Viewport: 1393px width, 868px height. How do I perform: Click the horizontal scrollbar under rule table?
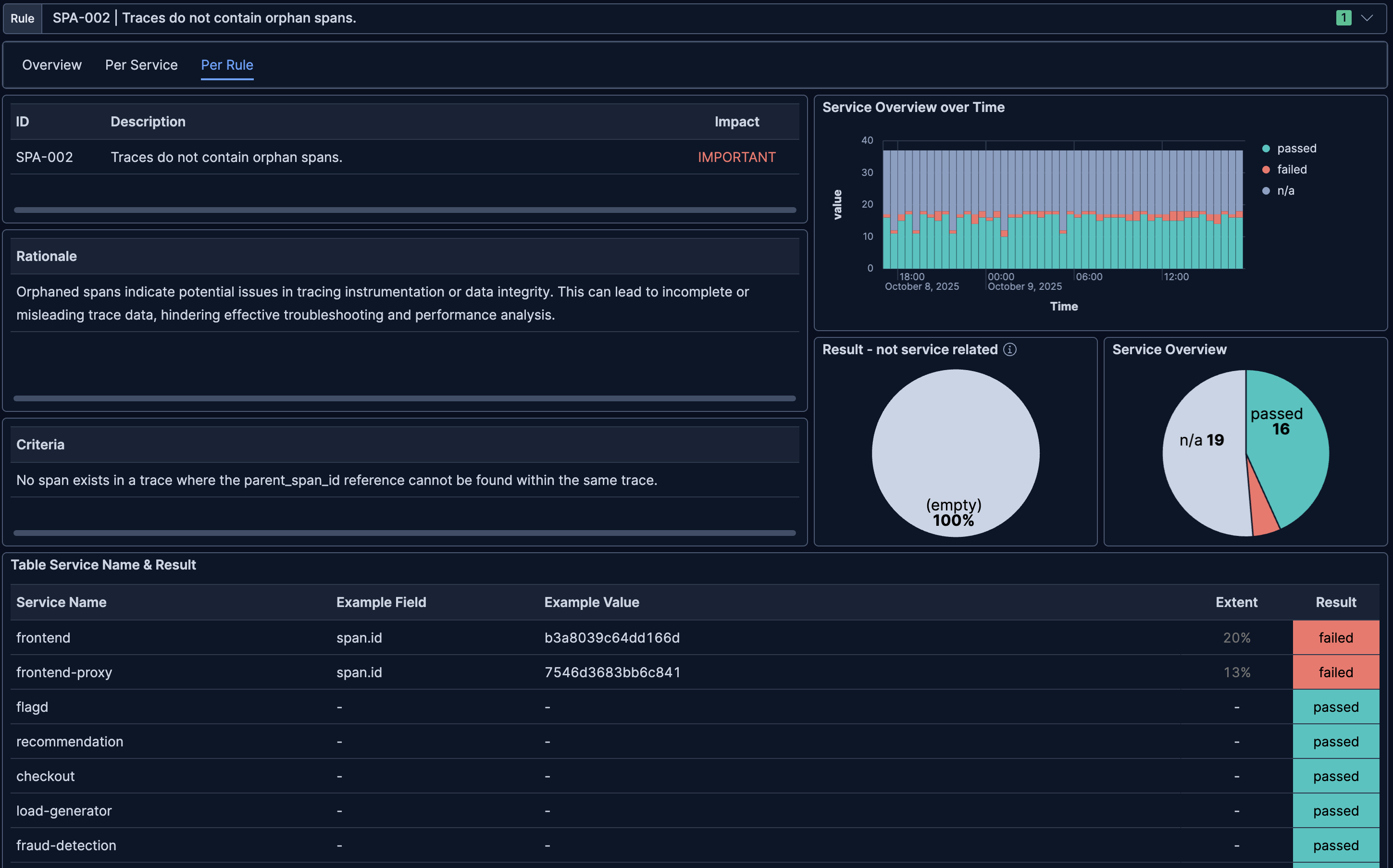point(405,210)
